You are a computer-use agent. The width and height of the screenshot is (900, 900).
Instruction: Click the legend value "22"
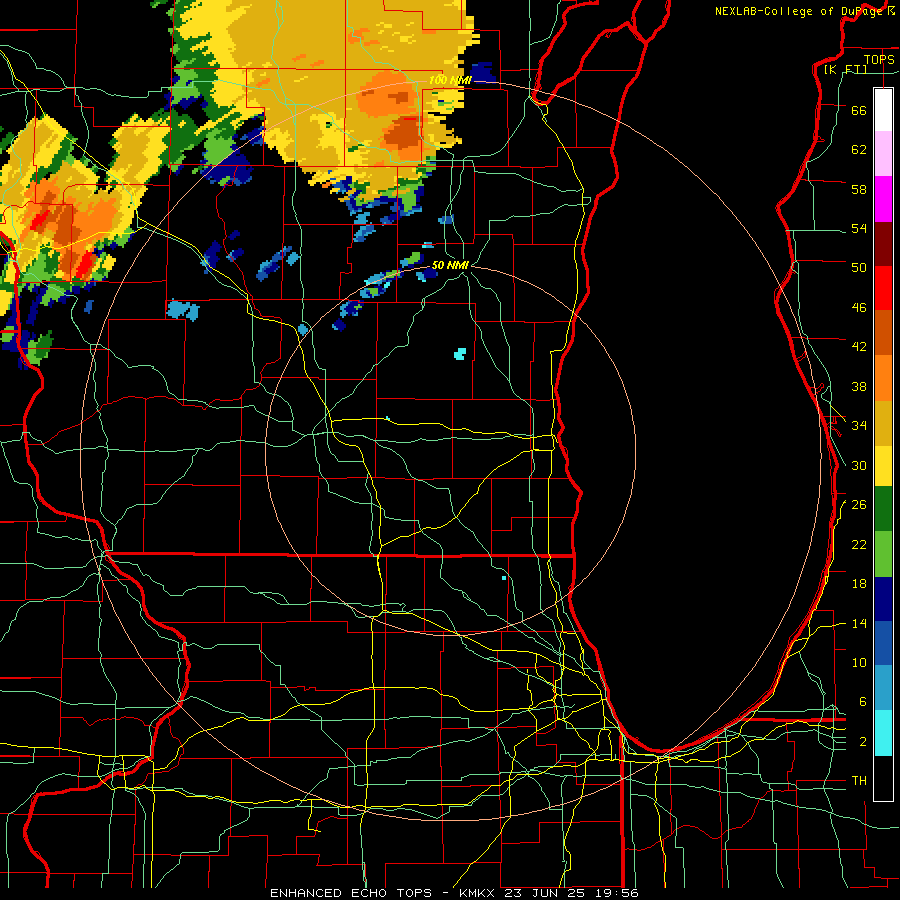859,544
